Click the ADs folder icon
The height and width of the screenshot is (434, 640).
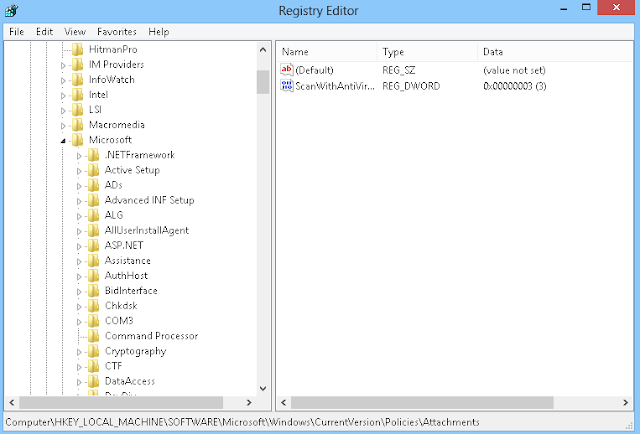pos(93,185)
